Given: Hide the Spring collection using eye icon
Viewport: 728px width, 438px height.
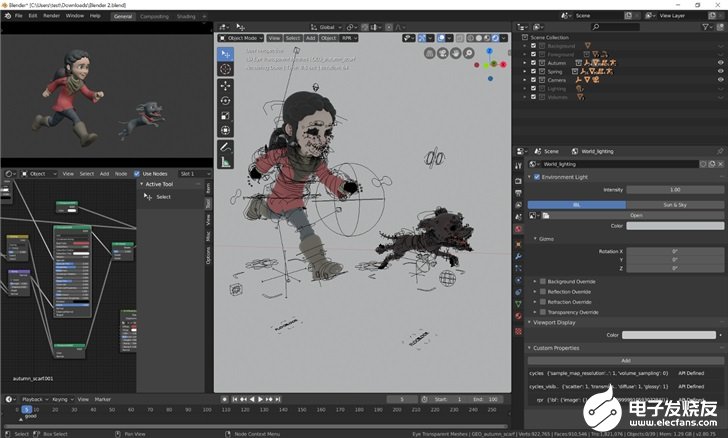Looking at the screenshot, I should [x=721, y=72].
